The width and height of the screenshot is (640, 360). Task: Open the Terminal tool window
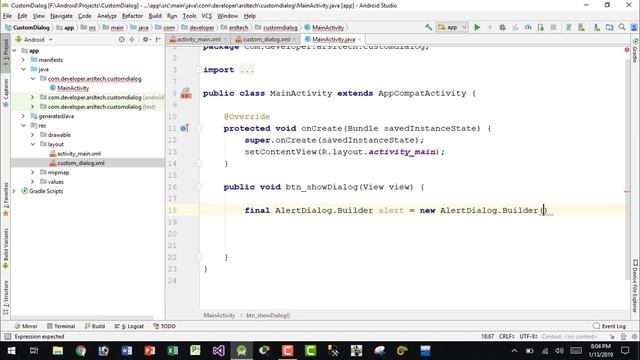[61, 326]
